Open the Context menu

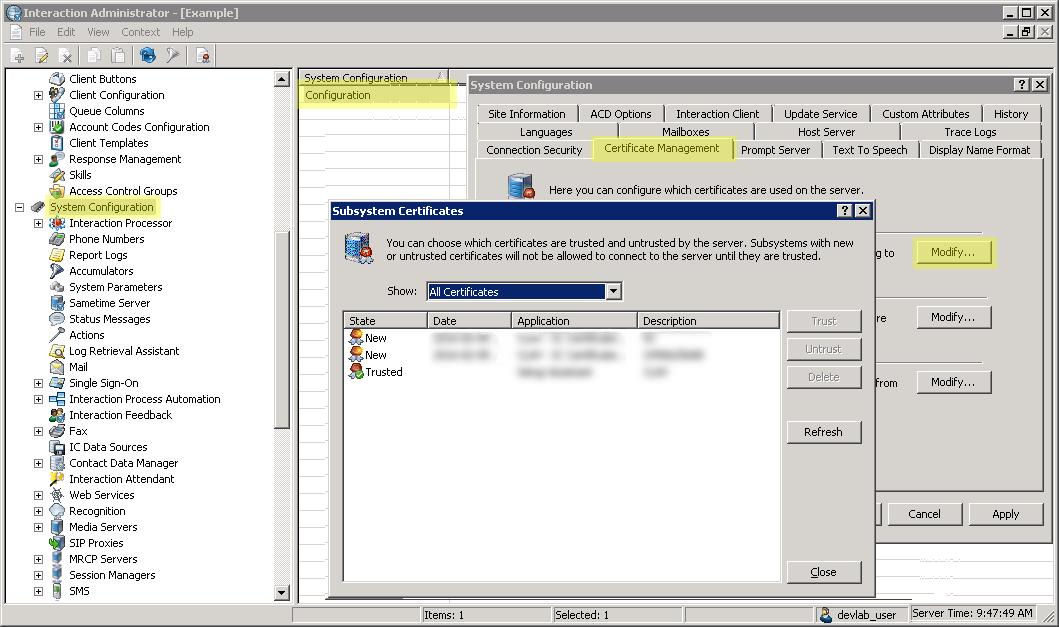pos(140,32)
